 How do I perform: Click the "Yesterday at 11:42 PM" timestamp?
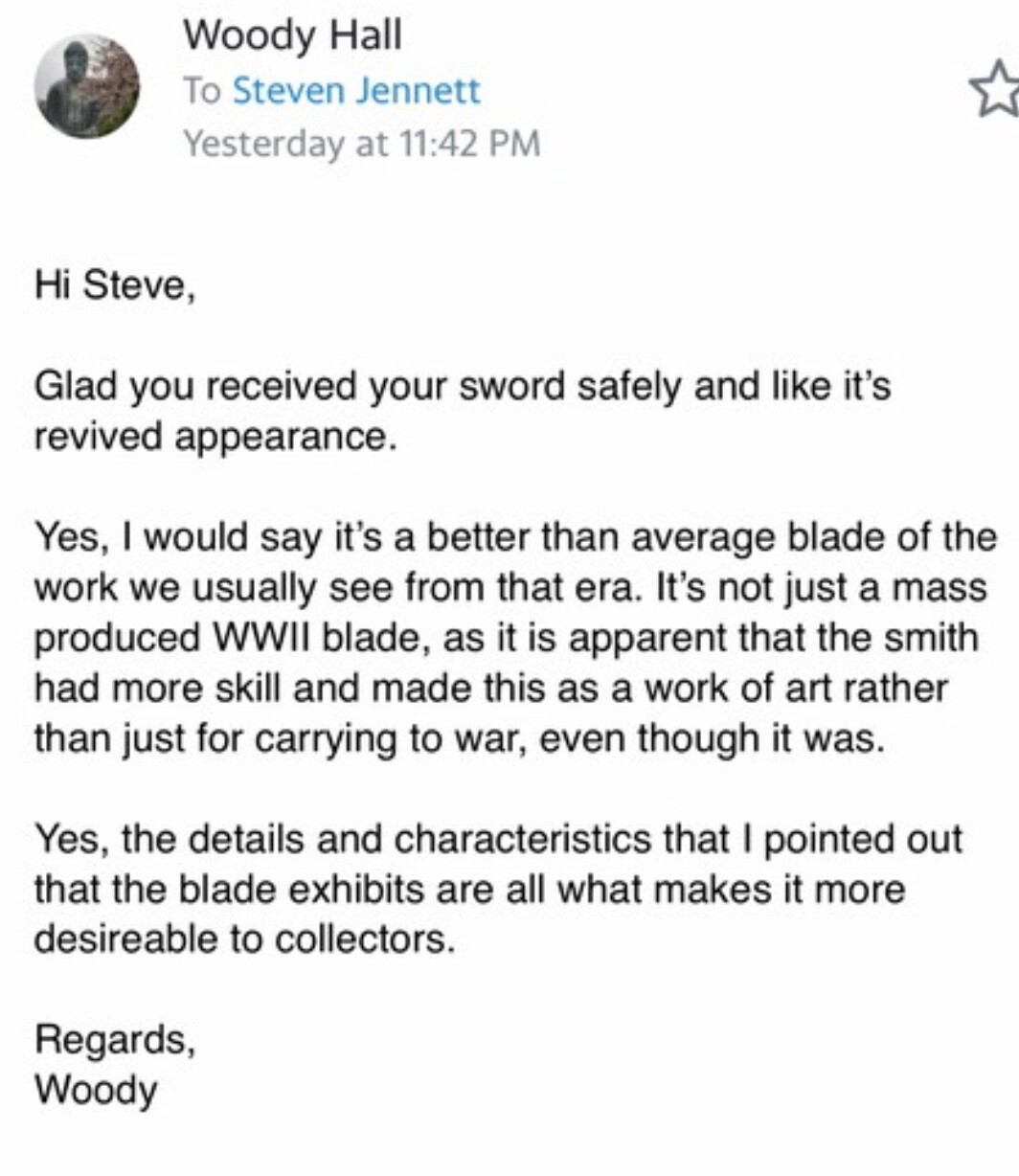[362, 144]
